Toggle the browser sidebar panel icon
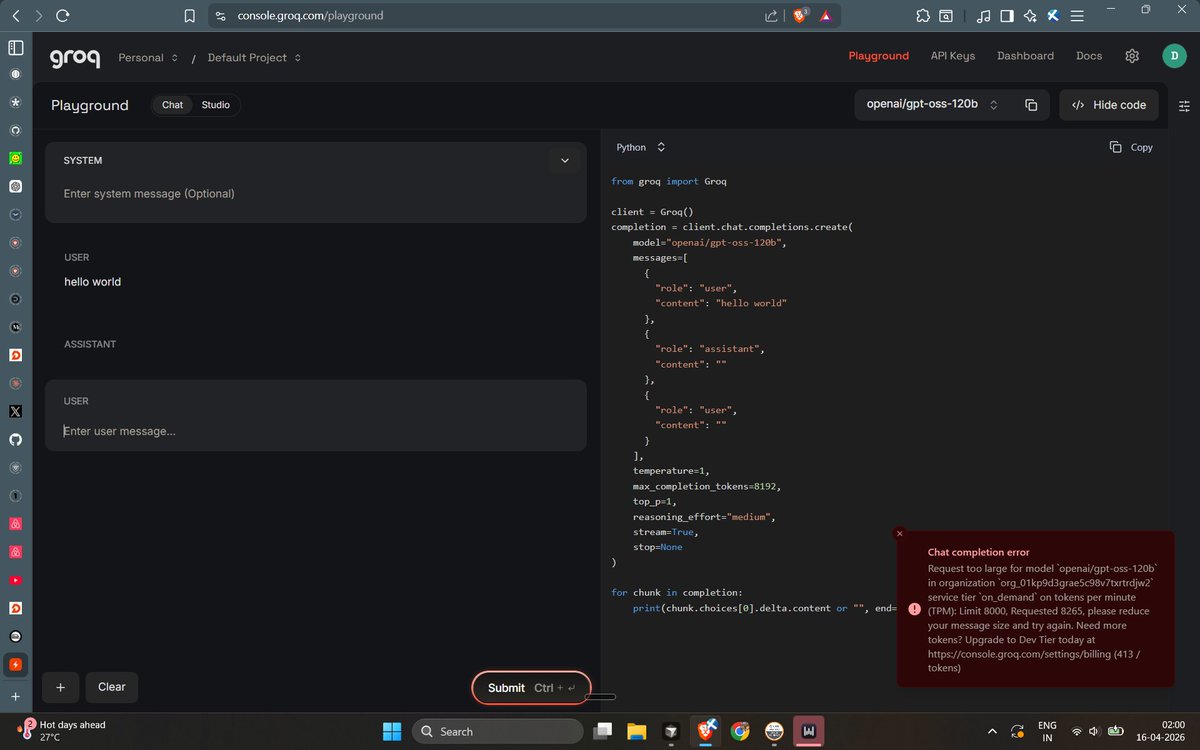The image size is (1200, 750). 1007,16
